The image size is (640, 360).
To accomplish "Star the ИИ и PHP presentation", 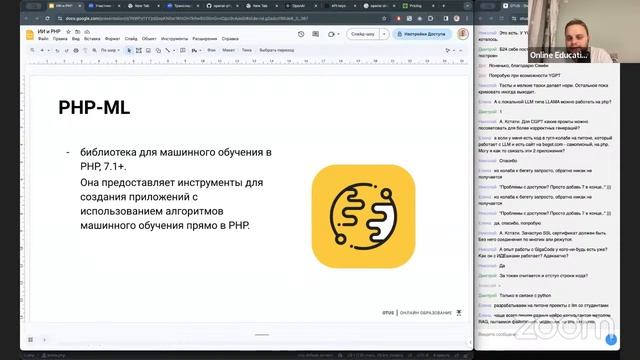I will pyautogui.click(x=68, y=31).
